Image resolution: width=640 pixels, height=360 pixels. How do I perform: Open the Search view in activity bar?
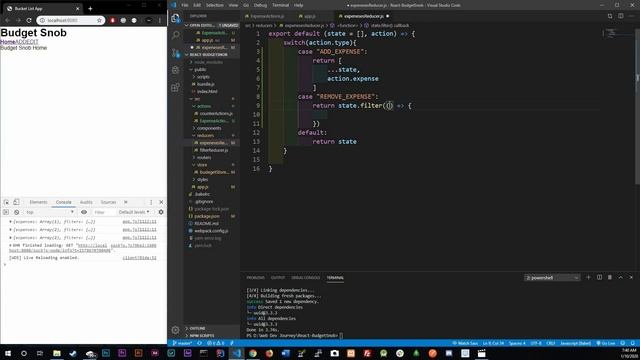coord(176,35)
